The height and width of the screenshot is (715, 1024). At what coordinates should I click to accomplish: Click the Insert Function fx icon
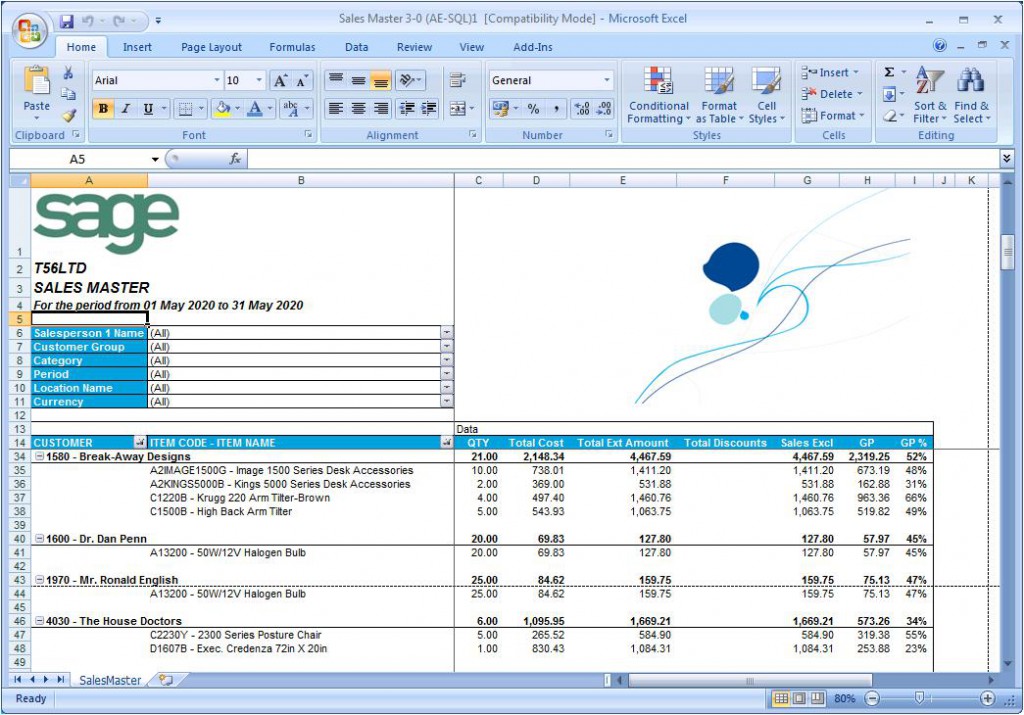pyautogui.click(x=235, y=159)
